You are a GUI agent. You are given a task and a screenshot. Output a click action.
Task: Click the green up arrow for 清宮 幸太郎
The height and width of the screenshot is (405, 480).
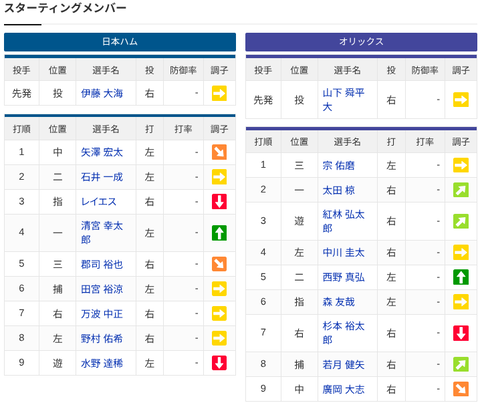click(219, 233)
